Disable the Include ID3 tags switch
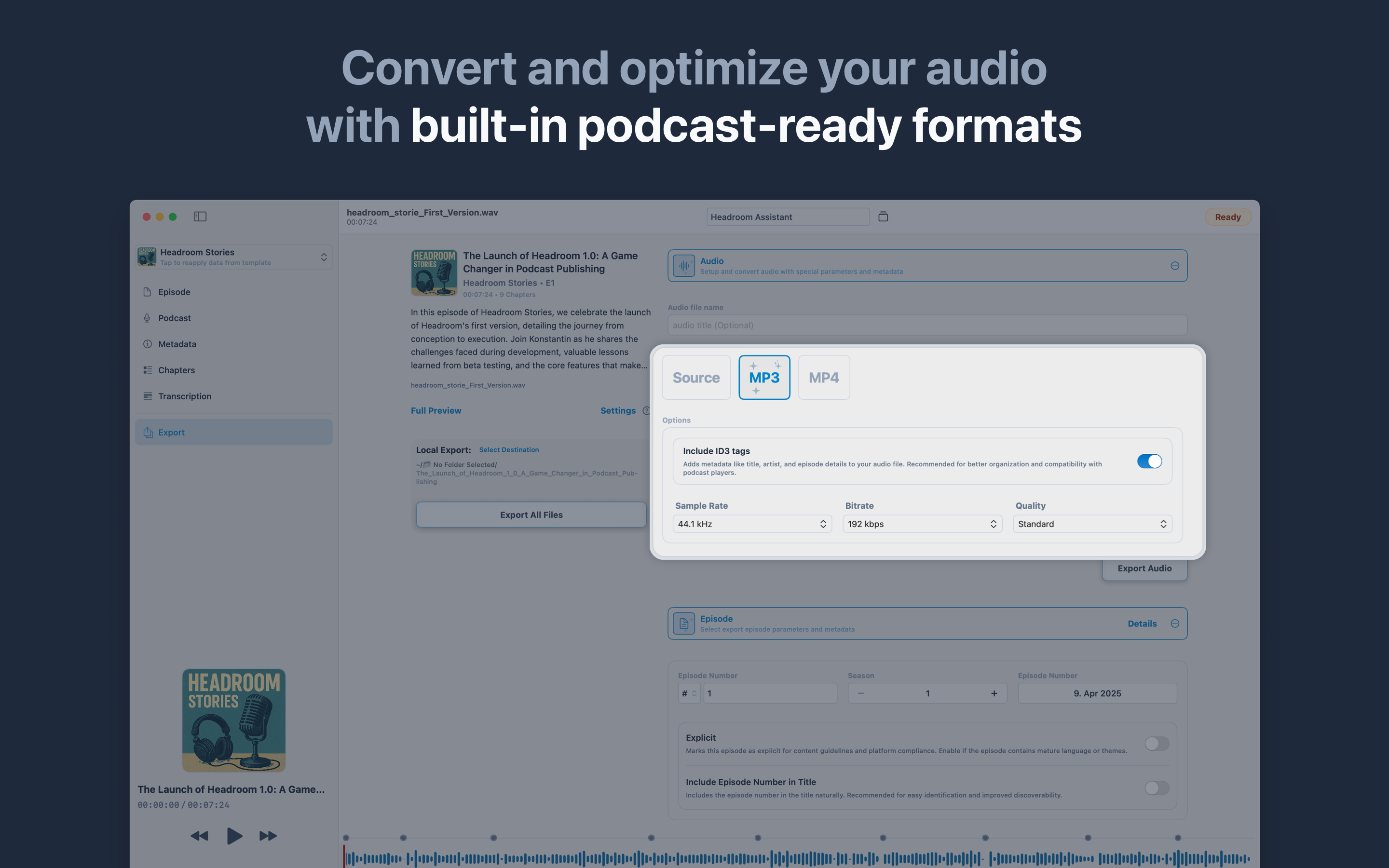The width and height of the screenshot is (1389, 868). 1149,461
